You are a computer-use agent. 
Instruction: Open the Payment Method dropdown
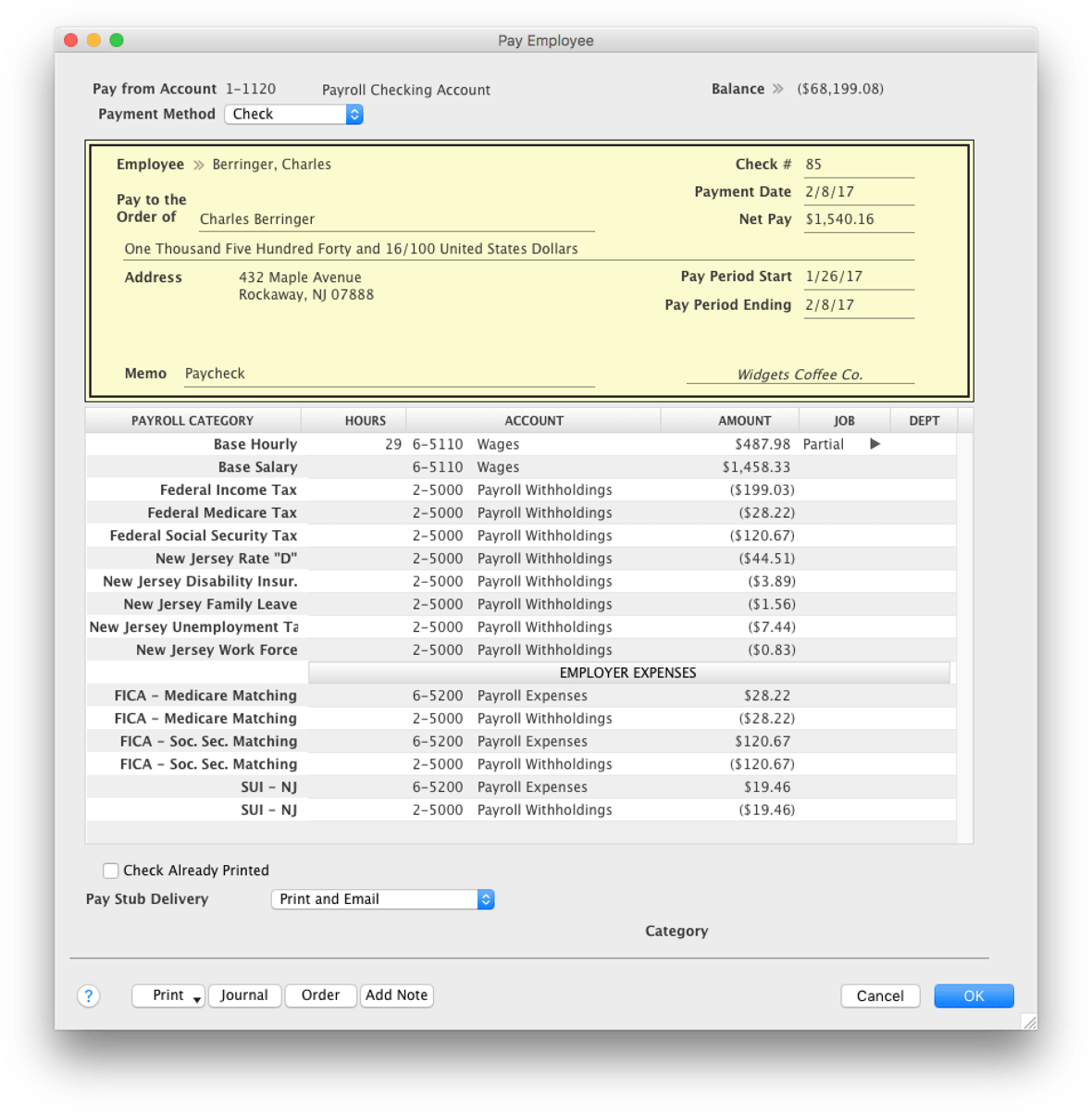tap(354, 114)
